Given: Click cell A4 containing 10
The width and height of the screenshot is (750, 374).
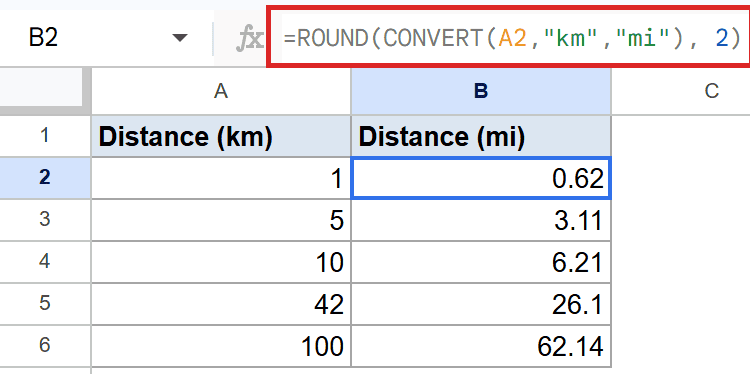Looking at the screenshot, I should [x=221, y=262].
